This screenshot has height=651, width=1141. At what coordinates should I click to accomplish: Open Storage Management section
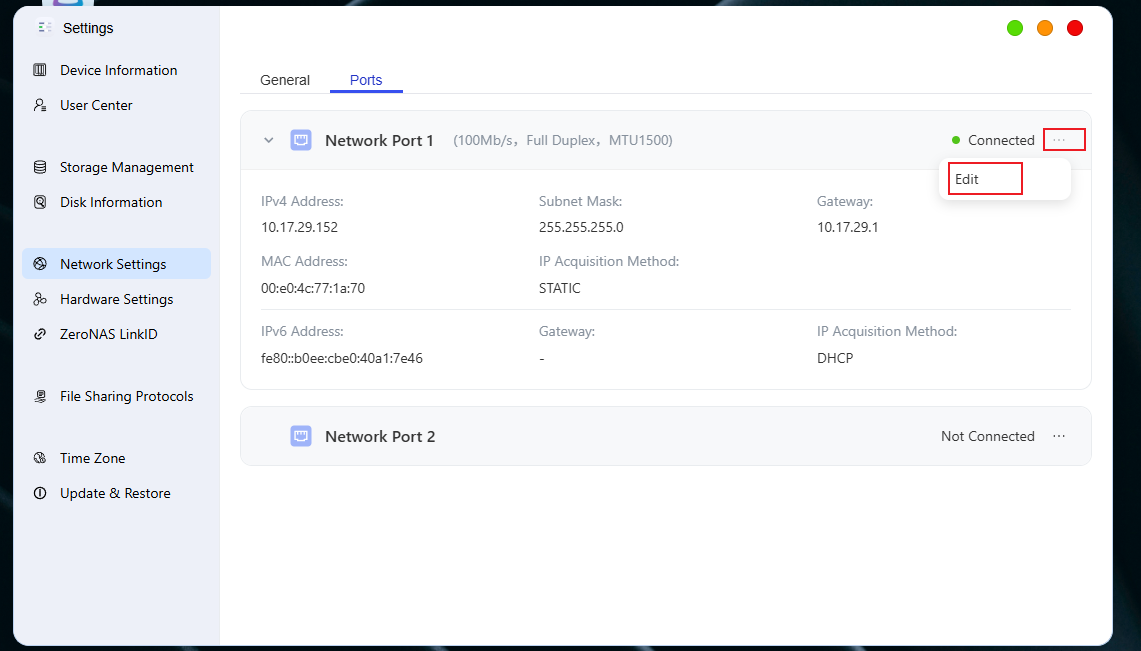click(x=116, y=167)
